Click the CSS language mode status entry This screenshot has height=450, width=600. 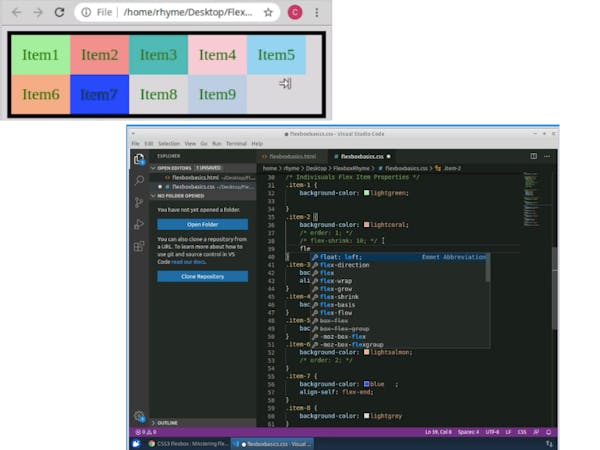tap(522, 432)
